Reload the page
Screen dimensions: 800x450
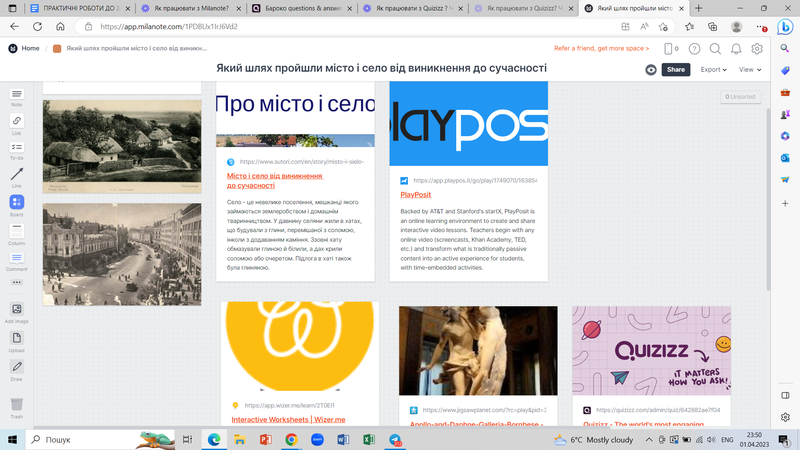(37, 27)
